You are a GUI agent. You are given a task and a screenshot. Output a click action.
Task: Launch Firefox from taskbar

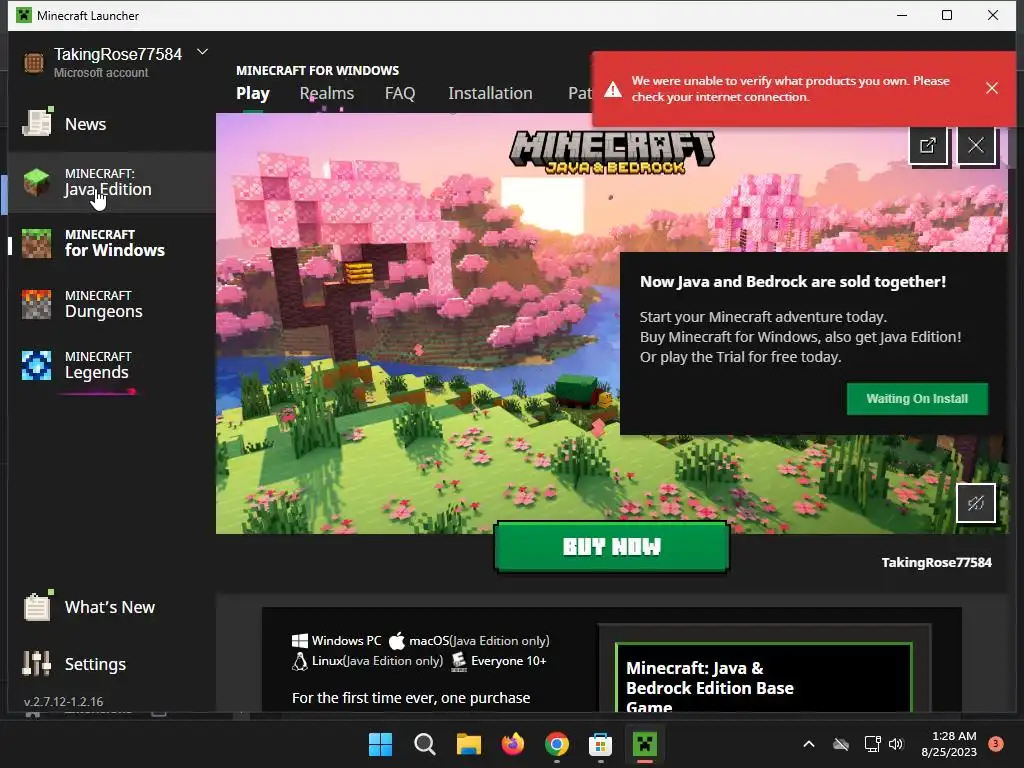point(513,744)
